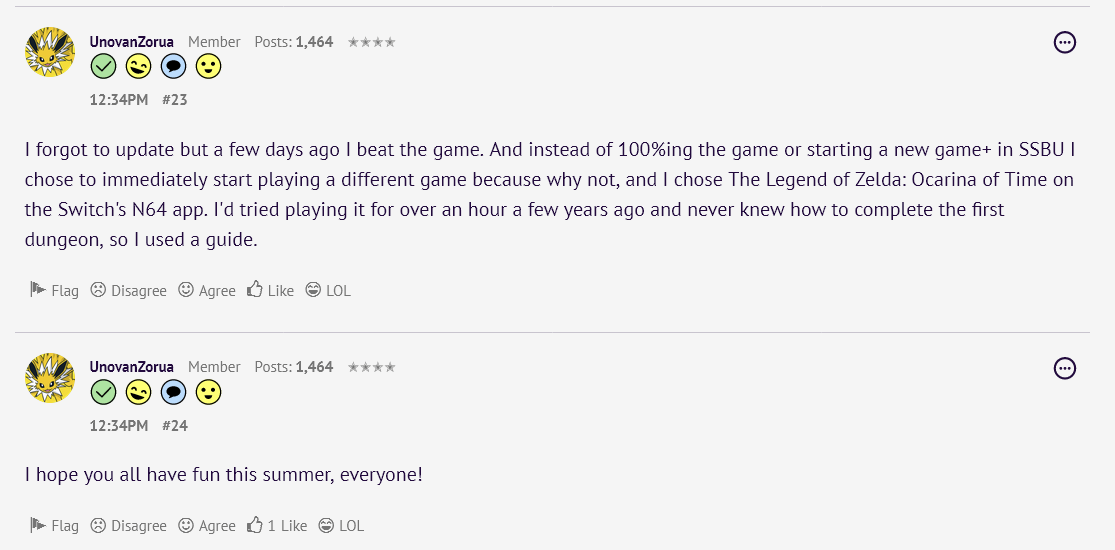React LOL to post #23

[328, 290]
